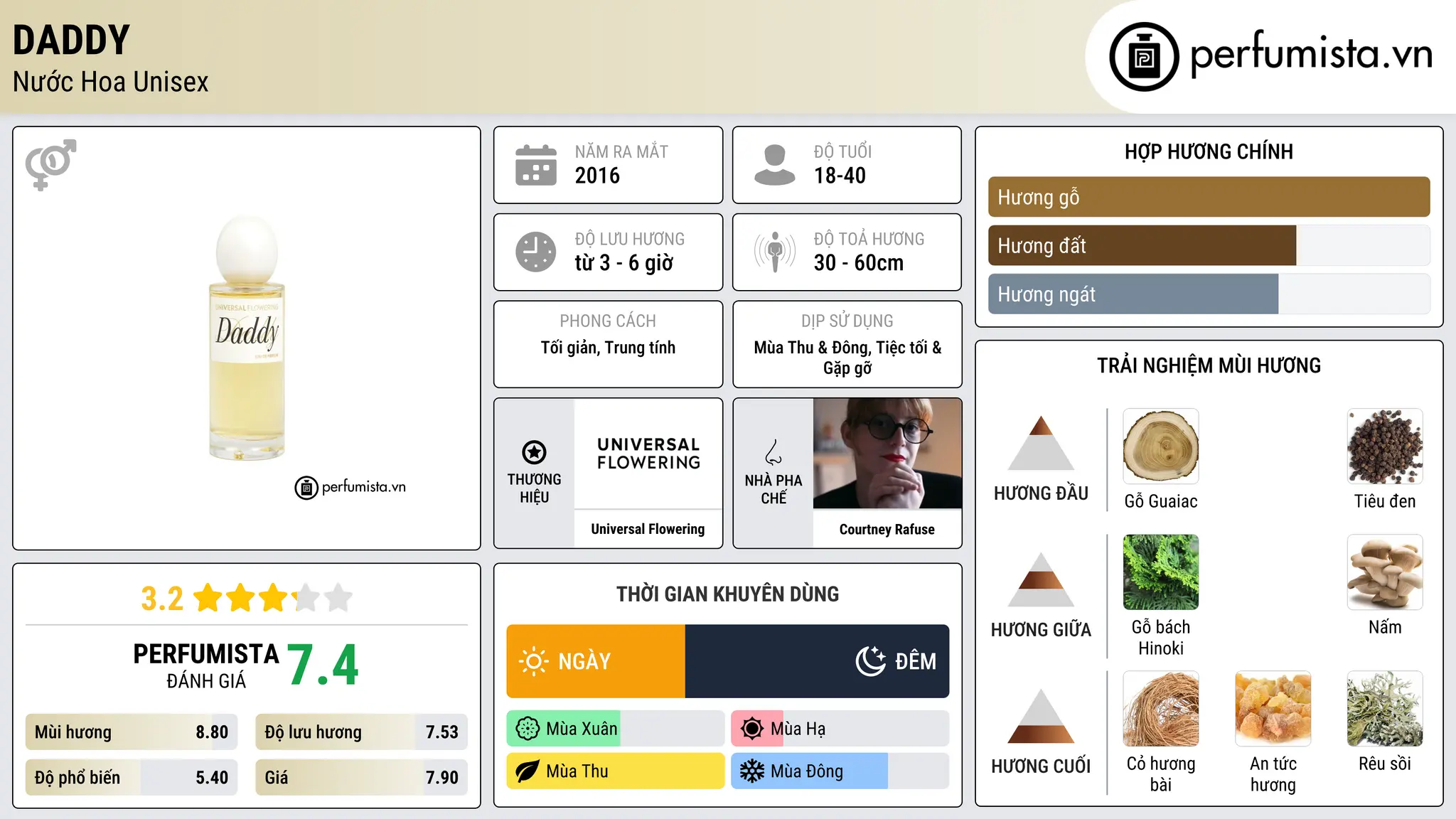
Task: Click the Độ phổ biến 5.40 score bar
Action: [132, 778]
